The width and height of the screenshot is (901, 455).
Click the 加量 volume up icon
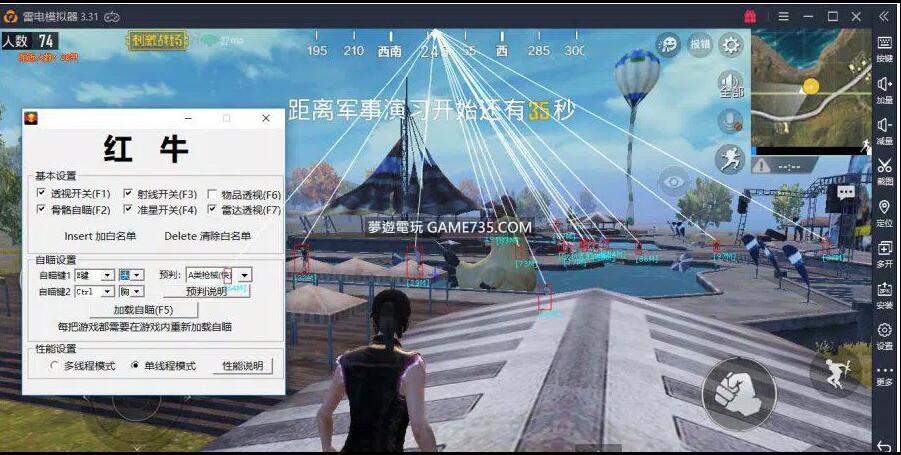click(x=884, y=90)
